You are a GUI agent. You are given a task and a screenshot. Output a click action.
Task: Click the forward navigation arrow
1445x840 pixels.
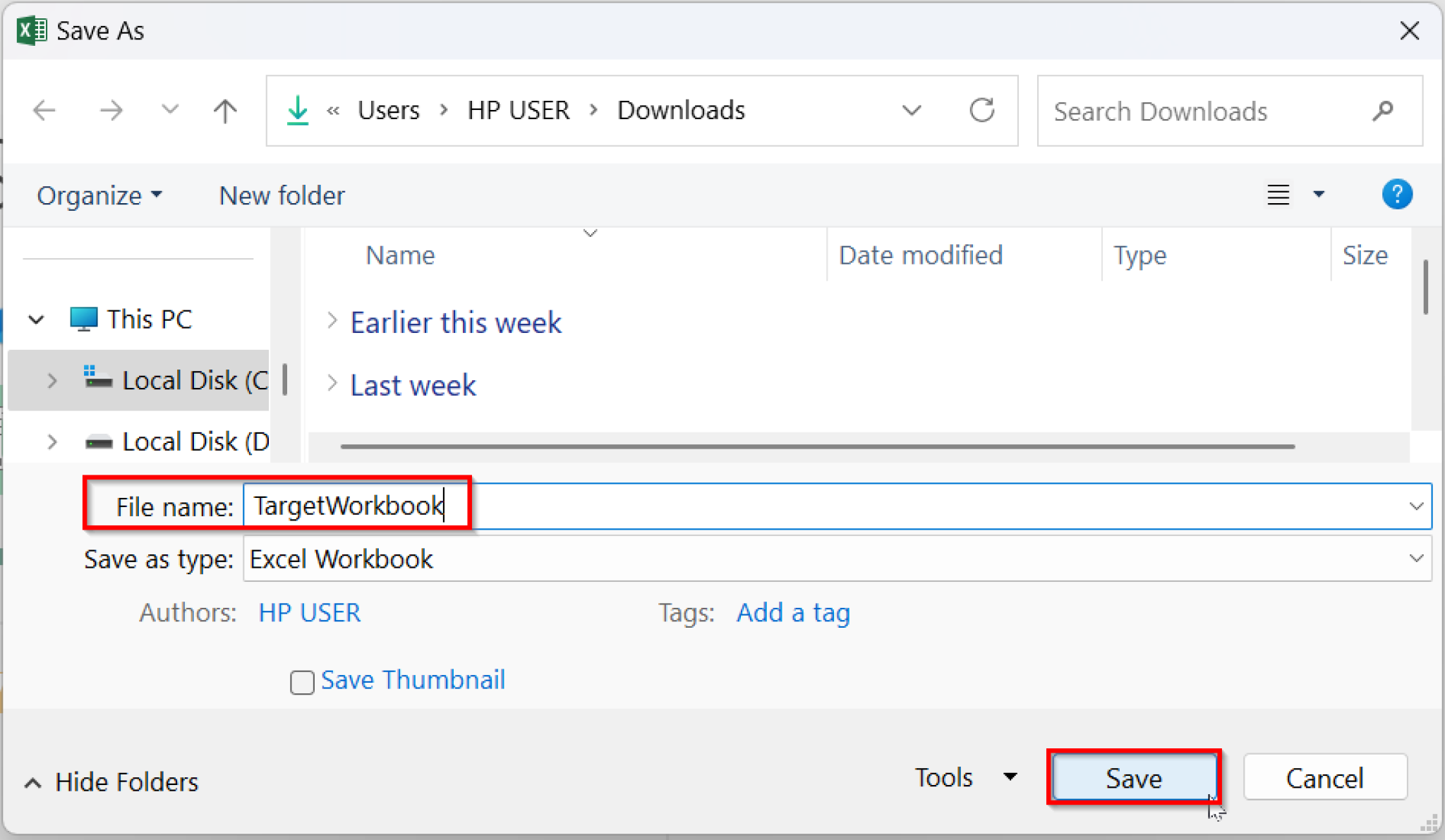click(111, 110)
